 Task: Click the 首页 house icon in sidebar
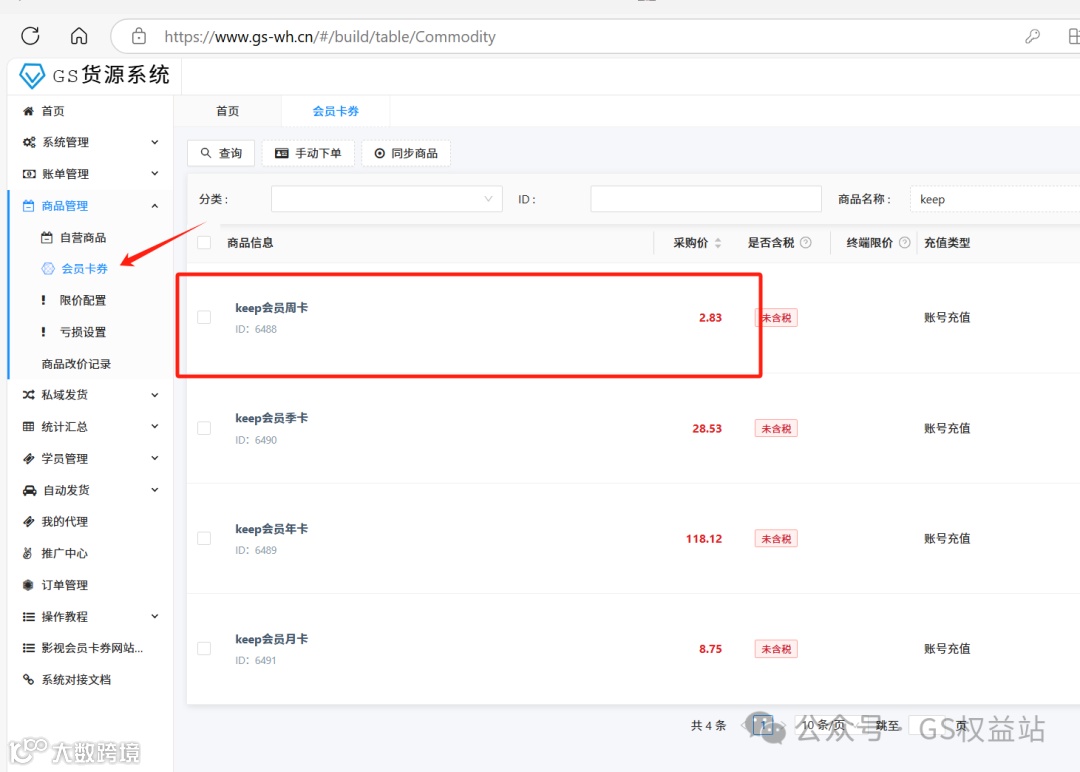tap(28, 111)
